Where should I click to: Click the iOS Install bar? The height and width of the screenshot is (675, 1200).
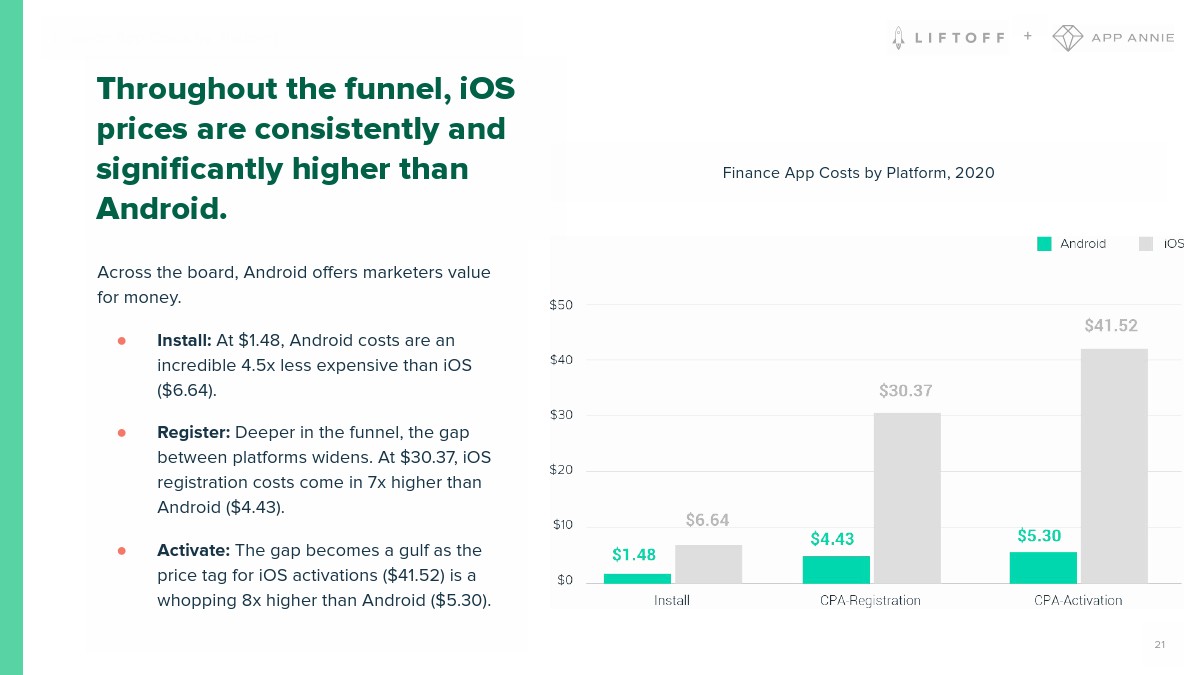708,563
